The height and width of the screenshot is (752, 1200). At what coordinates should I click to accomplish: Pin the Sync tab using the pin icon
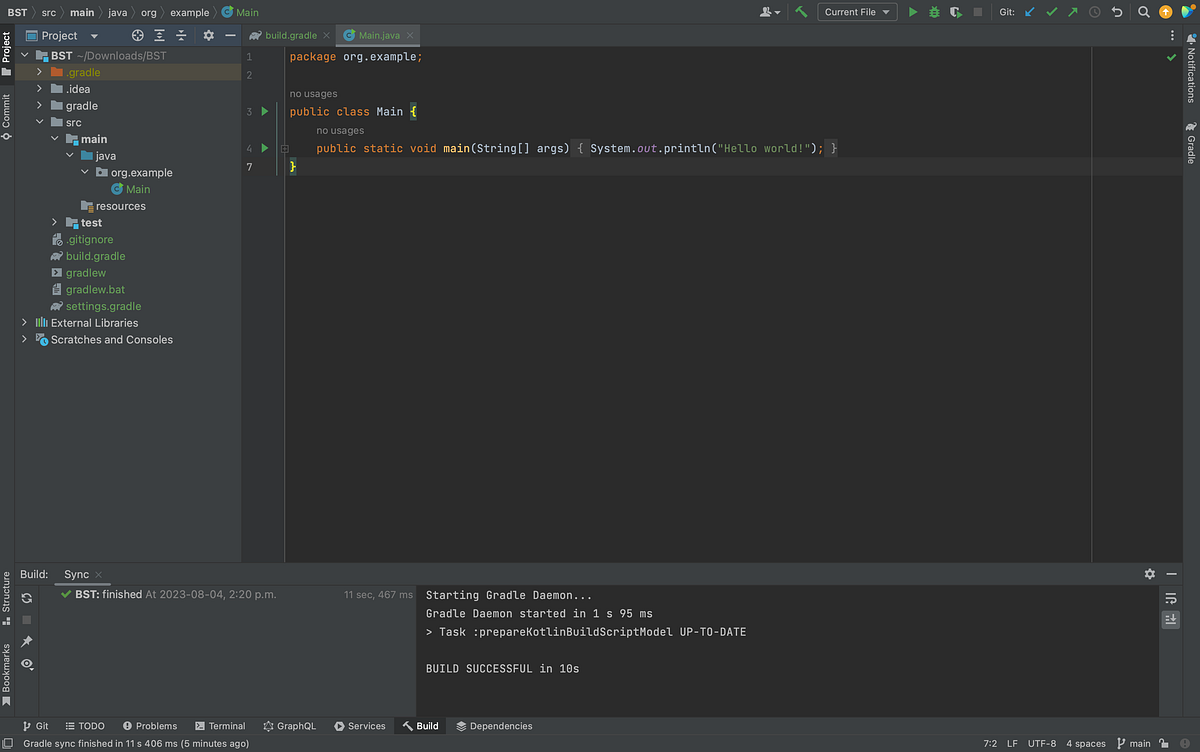coord(27,640)
